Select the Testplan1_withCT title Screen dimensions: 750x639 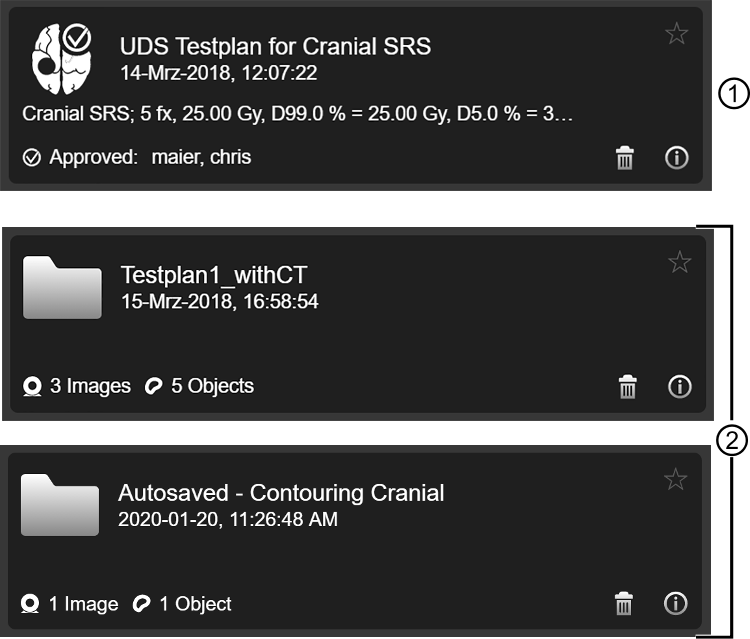pyautogui.click(x=214, y=275)
